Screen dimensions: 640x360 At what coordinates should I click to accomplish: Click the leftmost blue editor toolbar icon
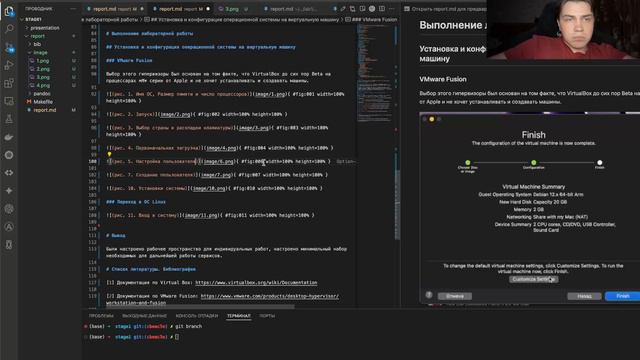pyautogui.click(x=335, y=9)
